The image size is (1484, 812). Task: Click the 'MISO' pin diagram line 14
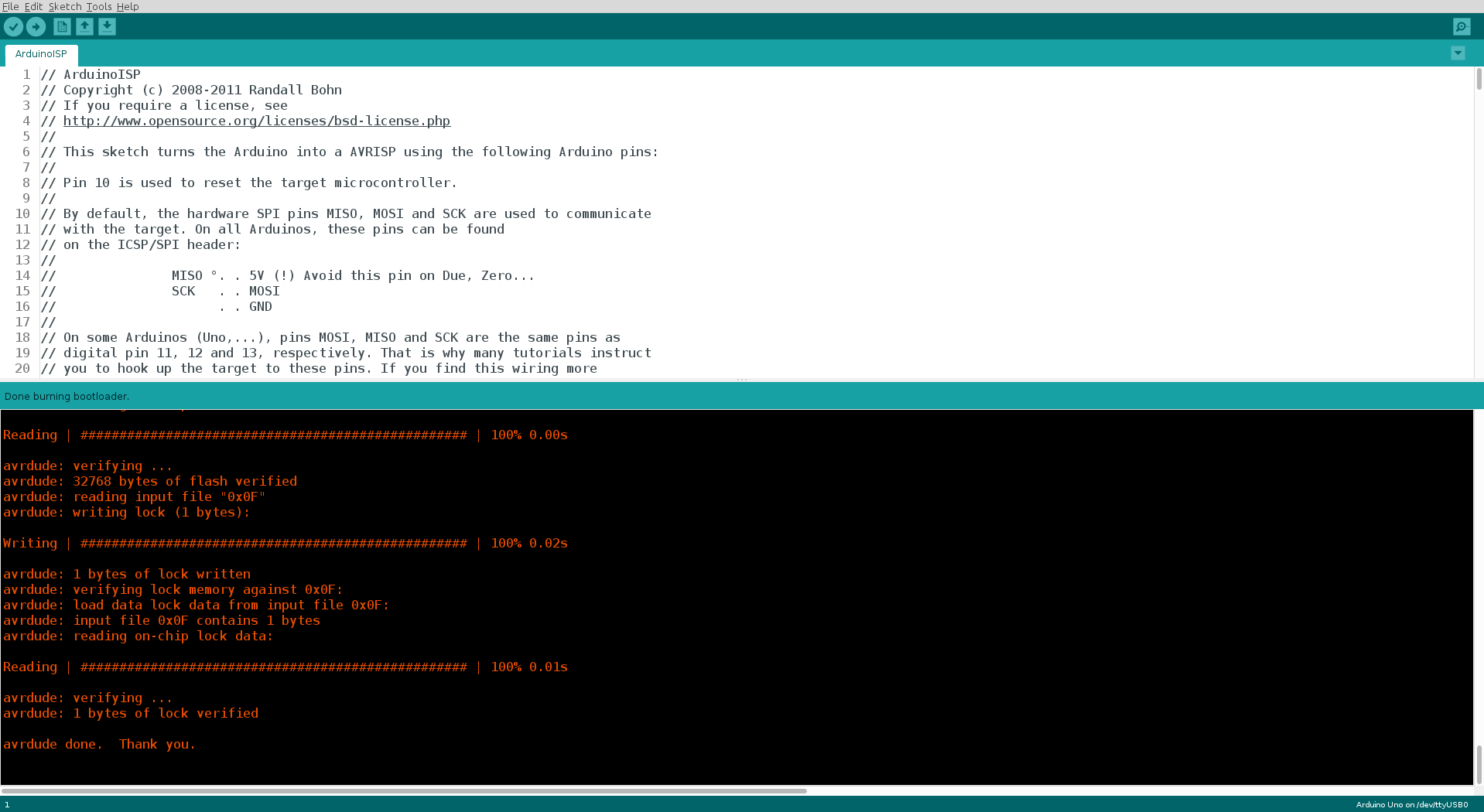(x=287, y=275)
